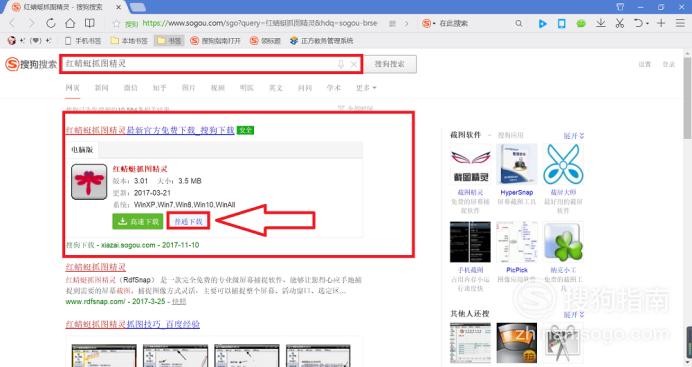Screen dimensions: 692x367
Task: Click the 登录 link at top right
Action: (669, 64)
